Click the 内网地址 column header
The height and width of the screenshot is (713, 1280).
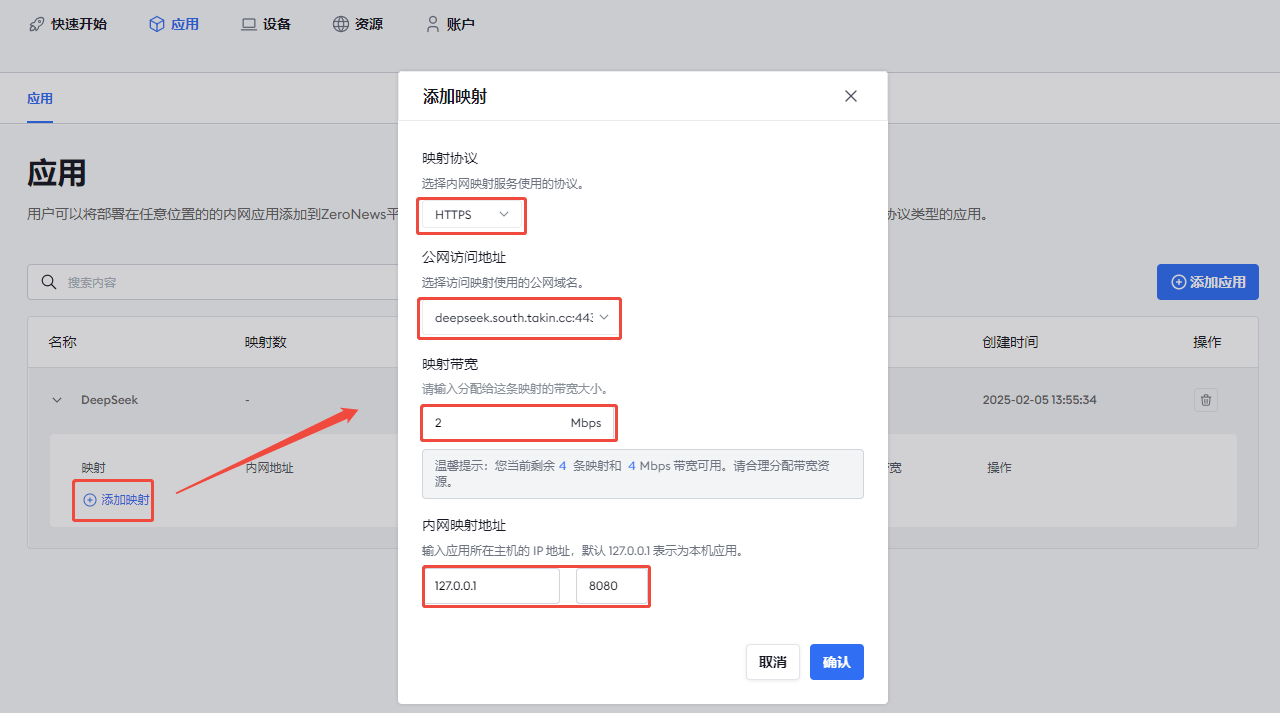click(270, 467)
